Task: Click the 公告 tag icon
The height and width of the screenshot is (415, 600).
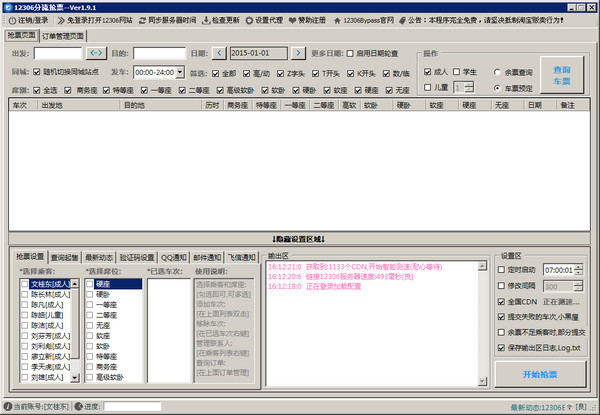Action: tap(402, 21)
